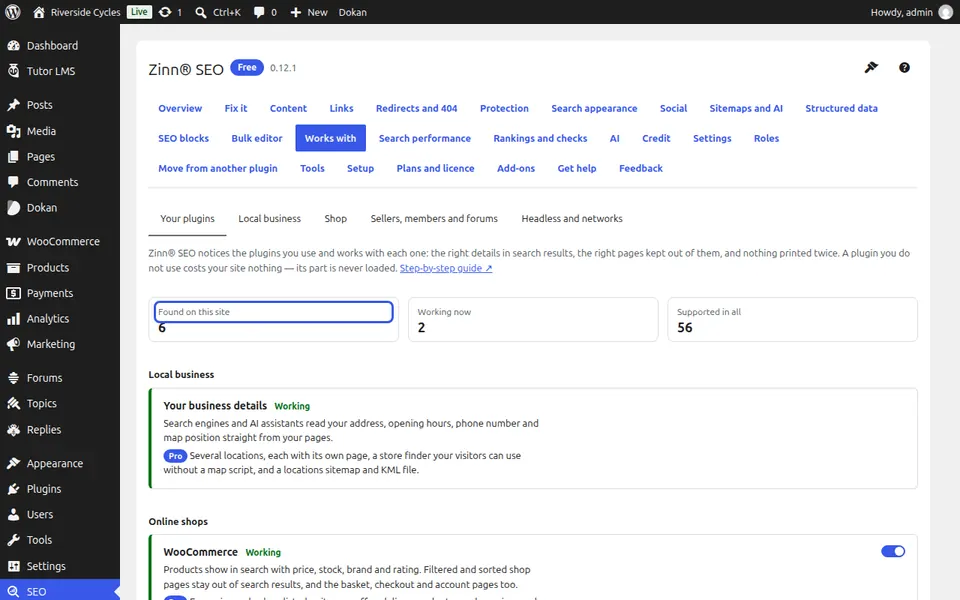Click the Forums sidebar icon
Screen dimensions: 960x600
[13, 378]
